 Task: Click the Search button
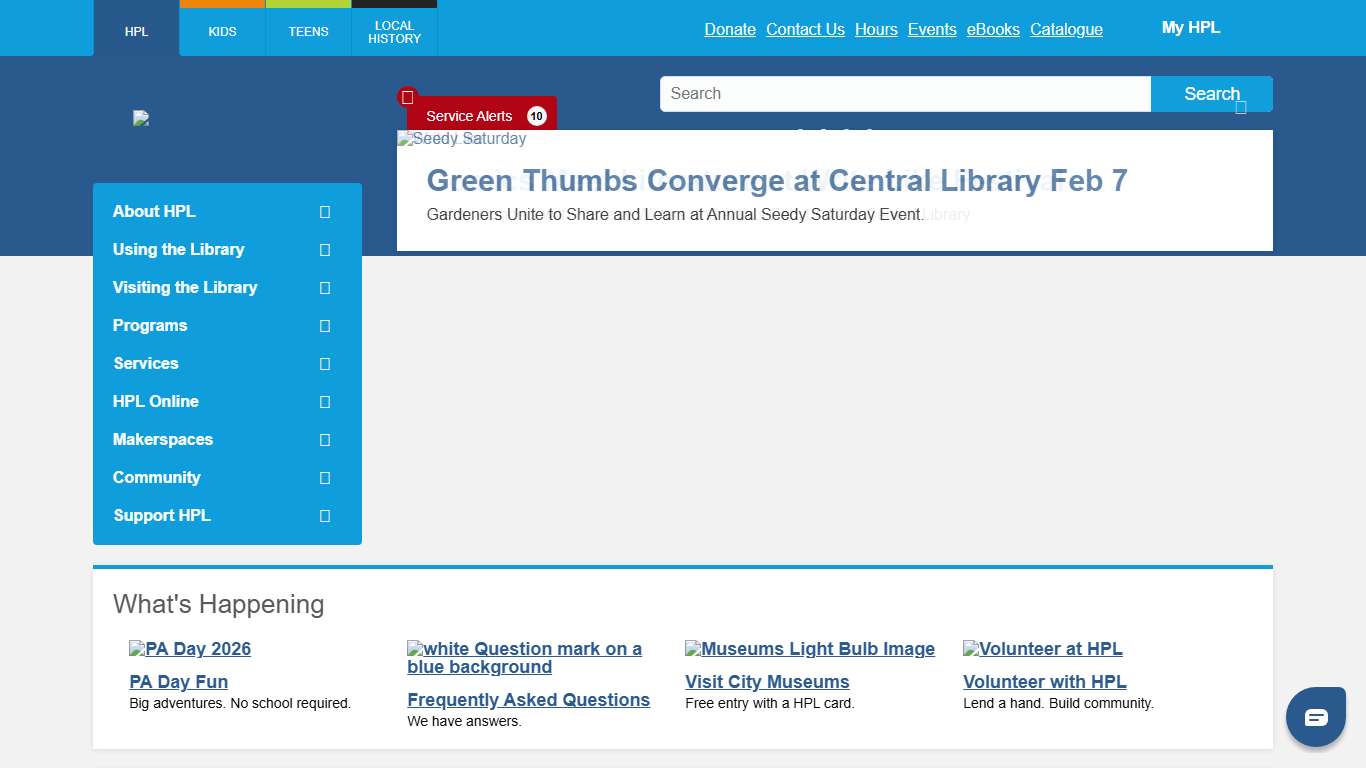point(1211,94)
